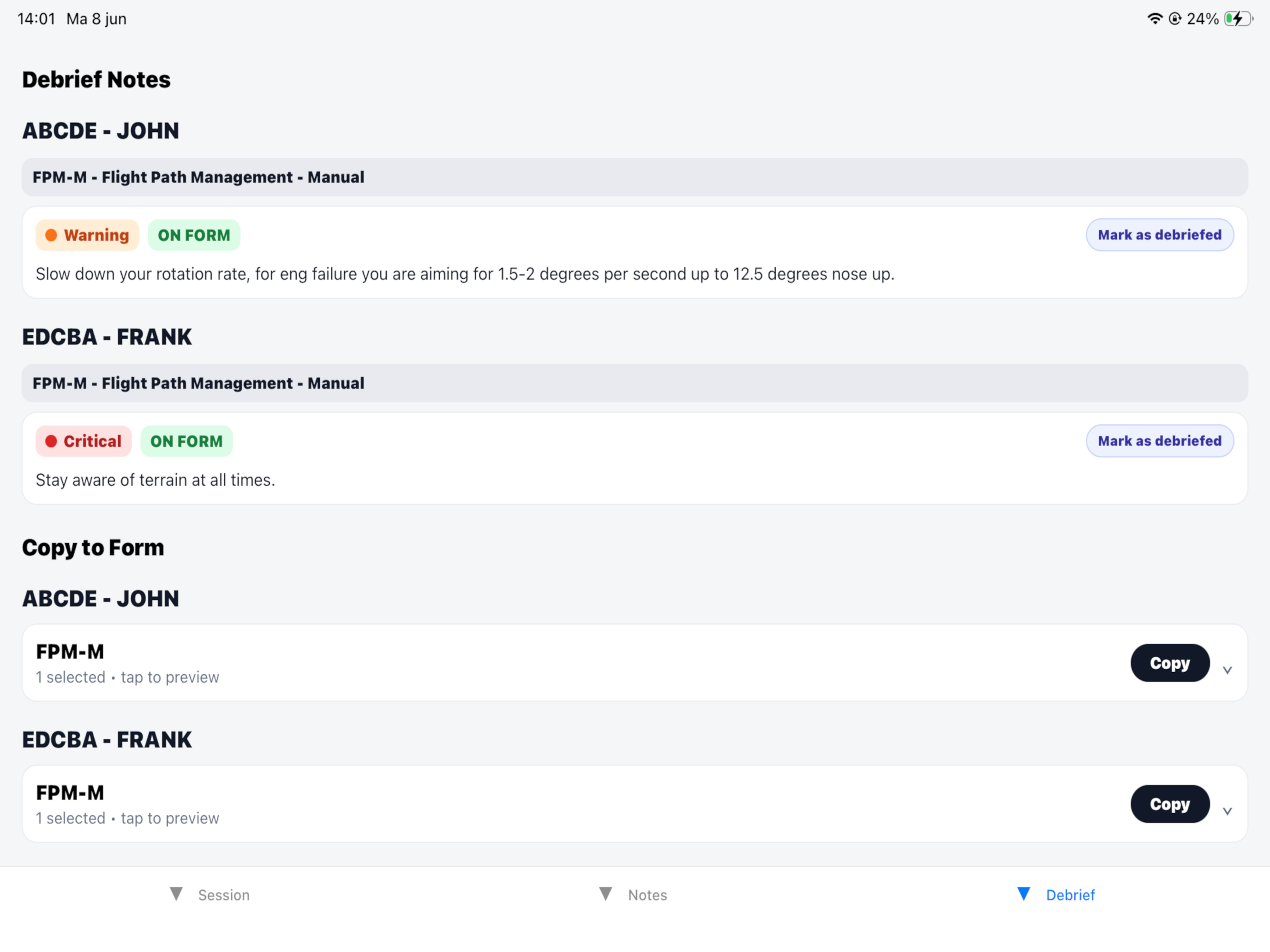
Task: Mark Frank's Critical note as debriefed
Action: 1159,440
